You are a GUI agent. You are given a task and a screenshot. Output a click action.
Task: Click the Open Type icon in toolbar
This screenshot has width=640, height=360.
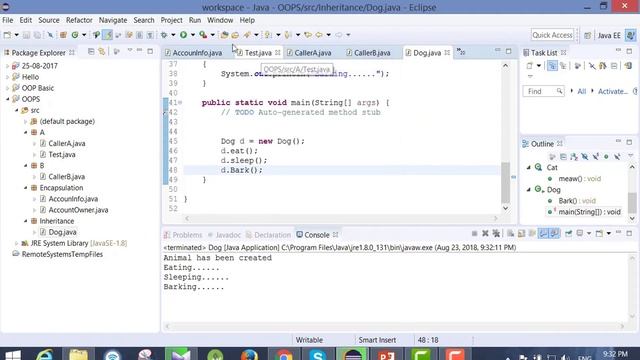224,35
